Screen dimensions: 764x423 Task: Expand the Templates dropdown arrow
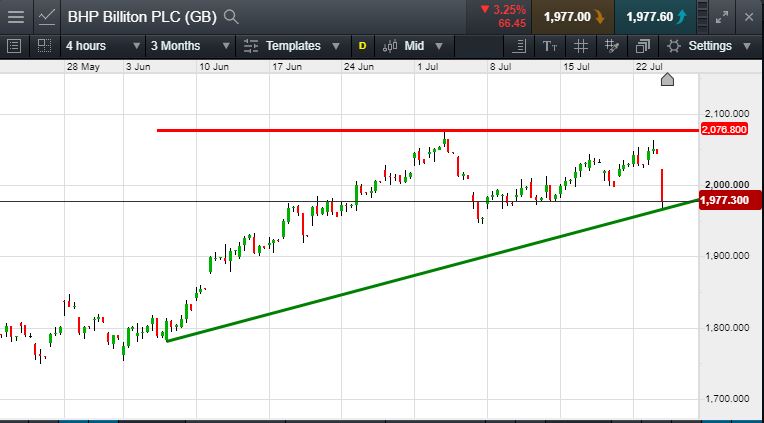pyautogui.click(x=336, y=46)
